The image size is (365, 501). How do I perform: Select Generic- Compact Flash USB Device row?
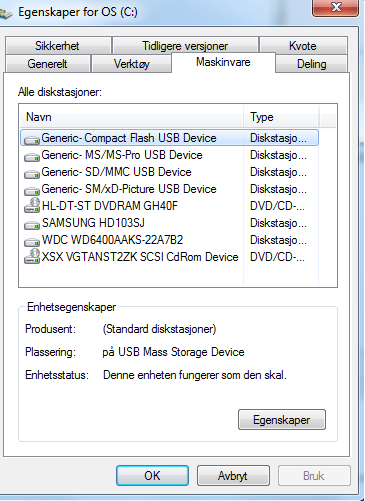point(169,138)
